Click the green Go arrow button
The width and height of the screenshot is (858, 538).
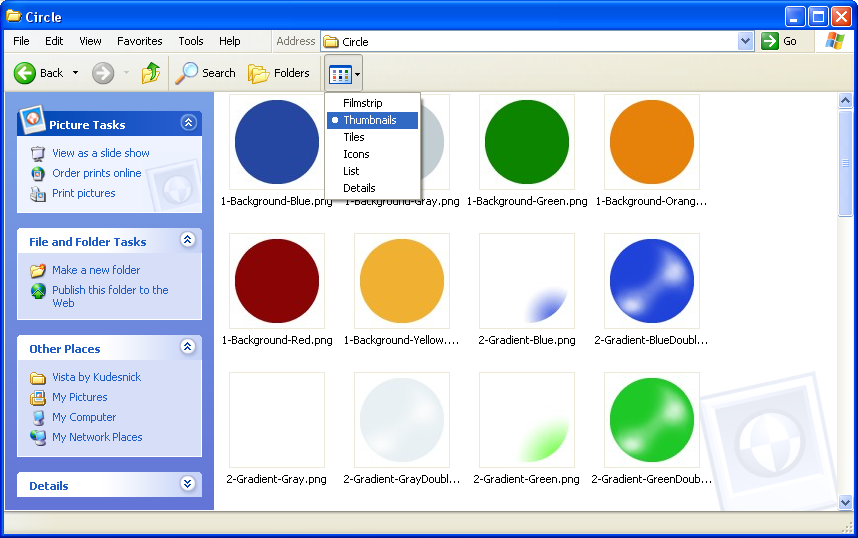point(770,41)
